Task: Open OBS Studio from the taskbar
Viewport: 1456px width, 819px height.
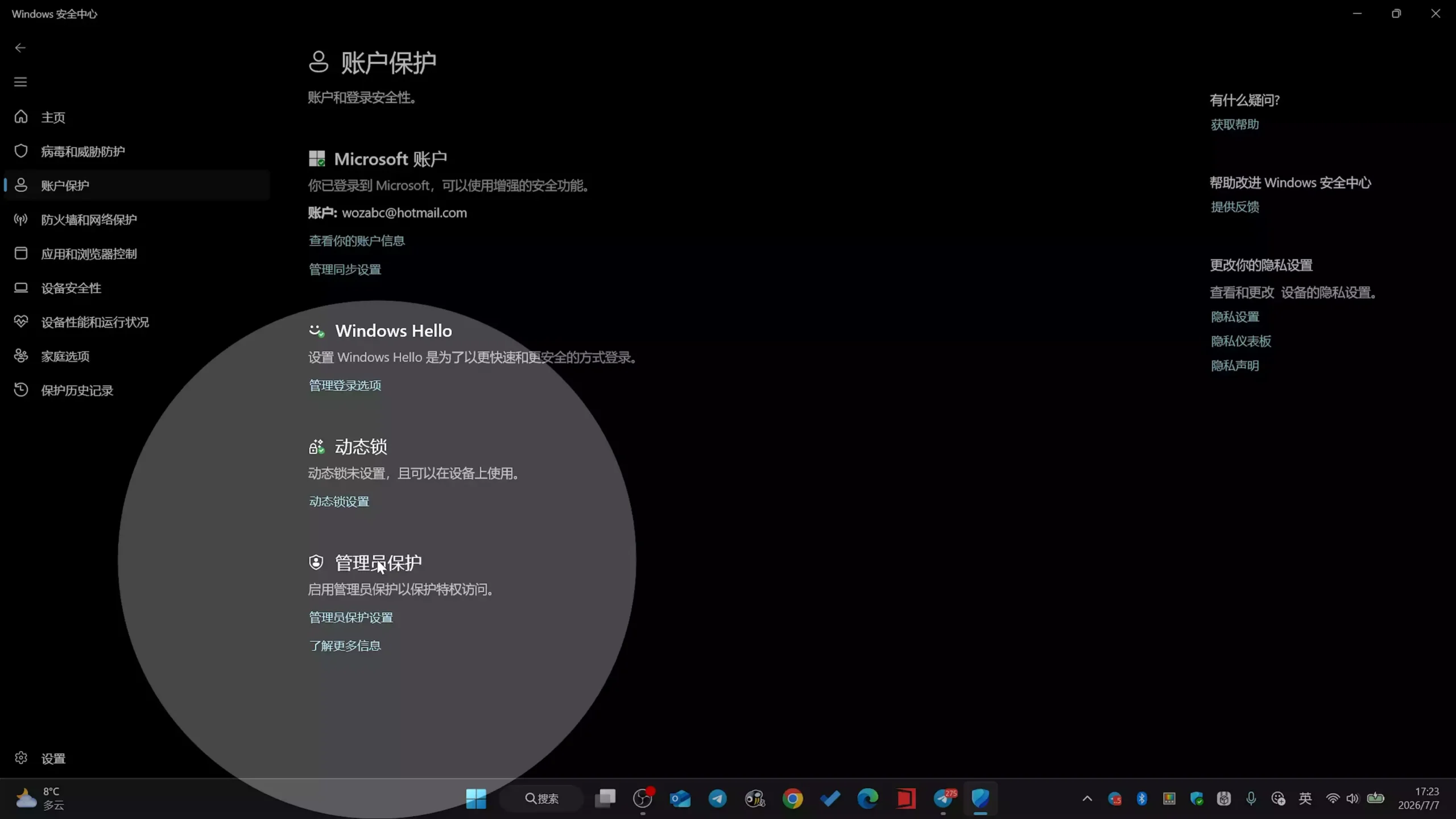Action: point(643,799)
